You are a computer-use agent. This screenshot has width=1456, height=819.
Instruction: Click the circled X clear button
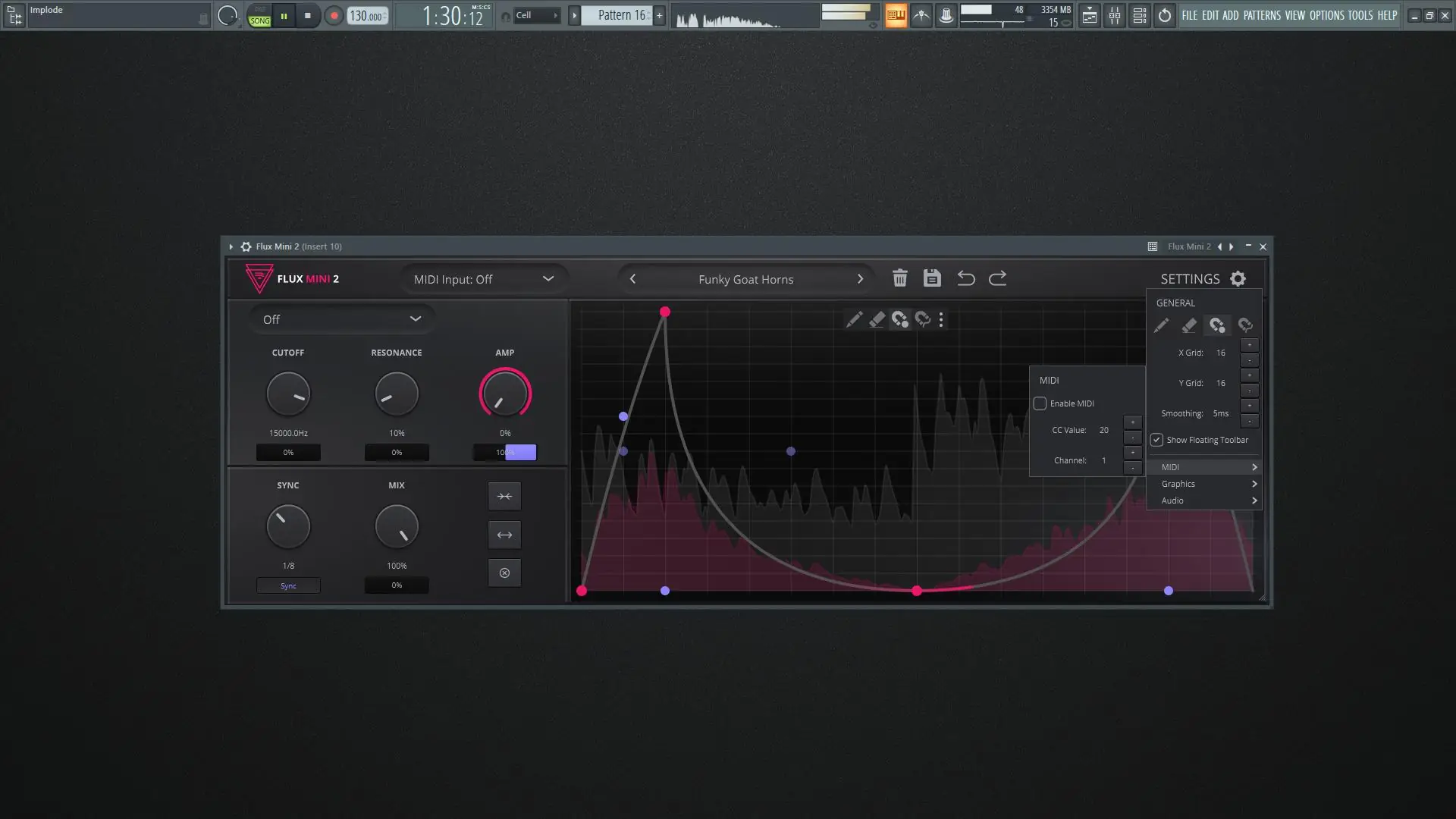click(504, 573)
